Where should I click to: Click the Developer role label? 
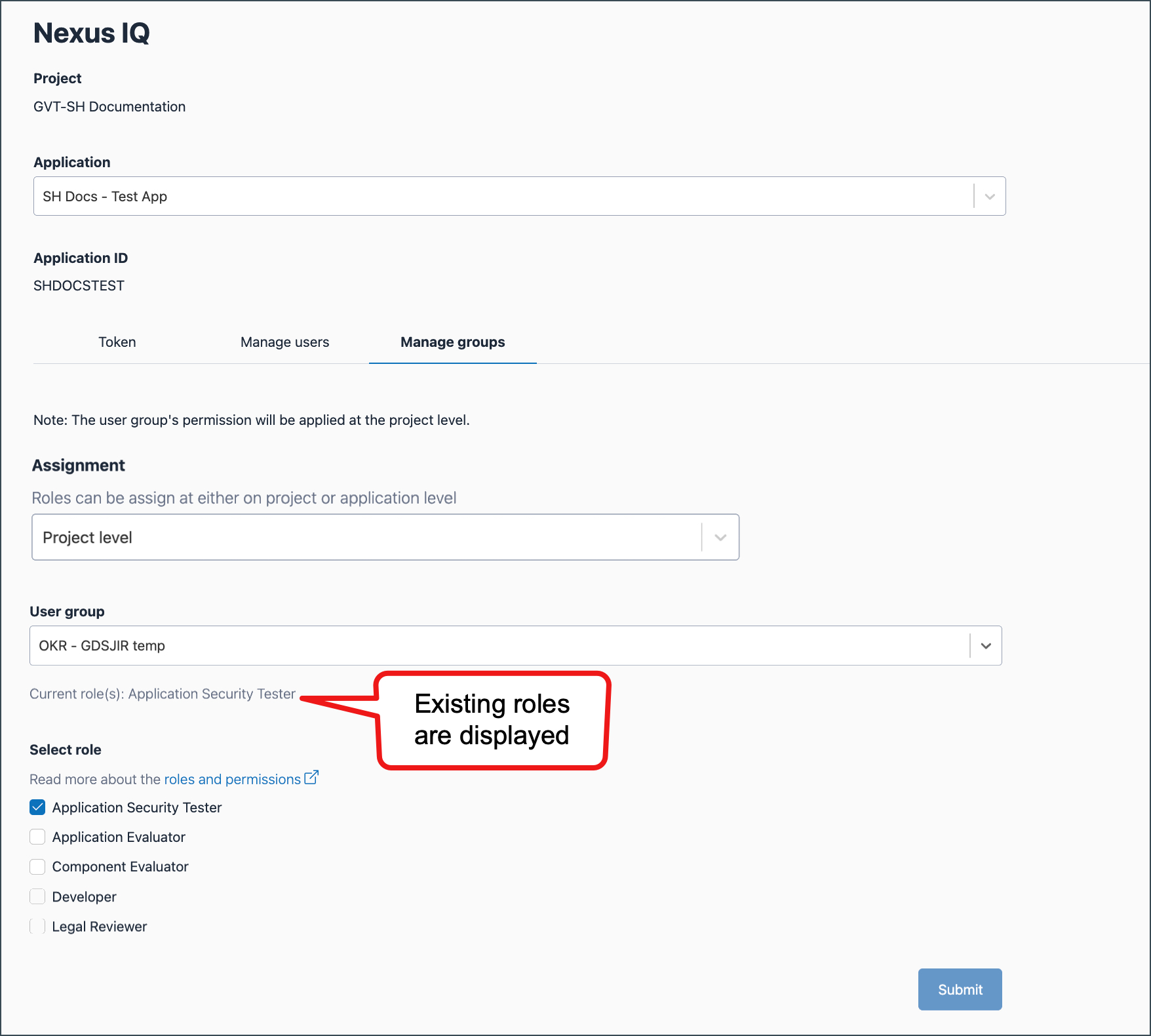(84, 897)
